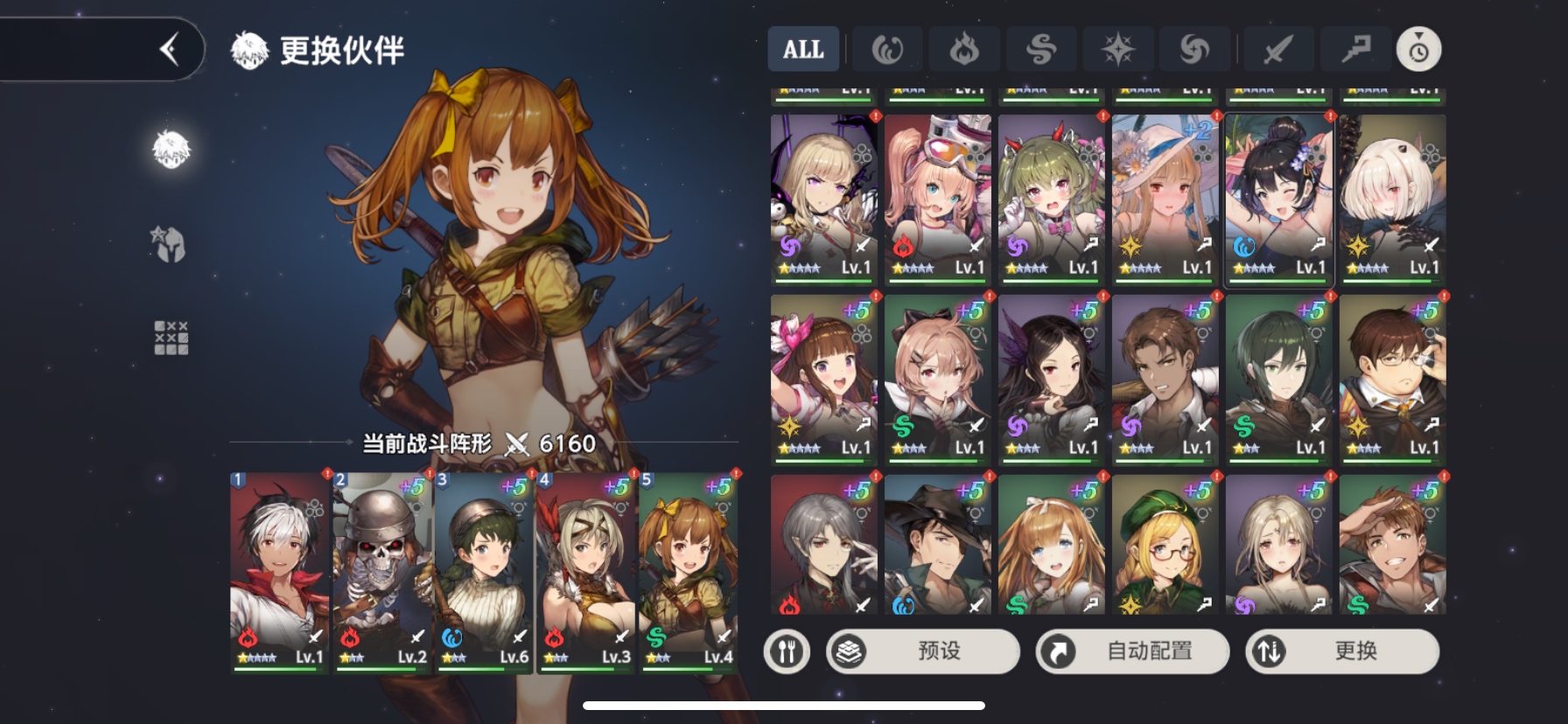
Task: Open the helmet equipment sidebar tab
Action: 171,244
